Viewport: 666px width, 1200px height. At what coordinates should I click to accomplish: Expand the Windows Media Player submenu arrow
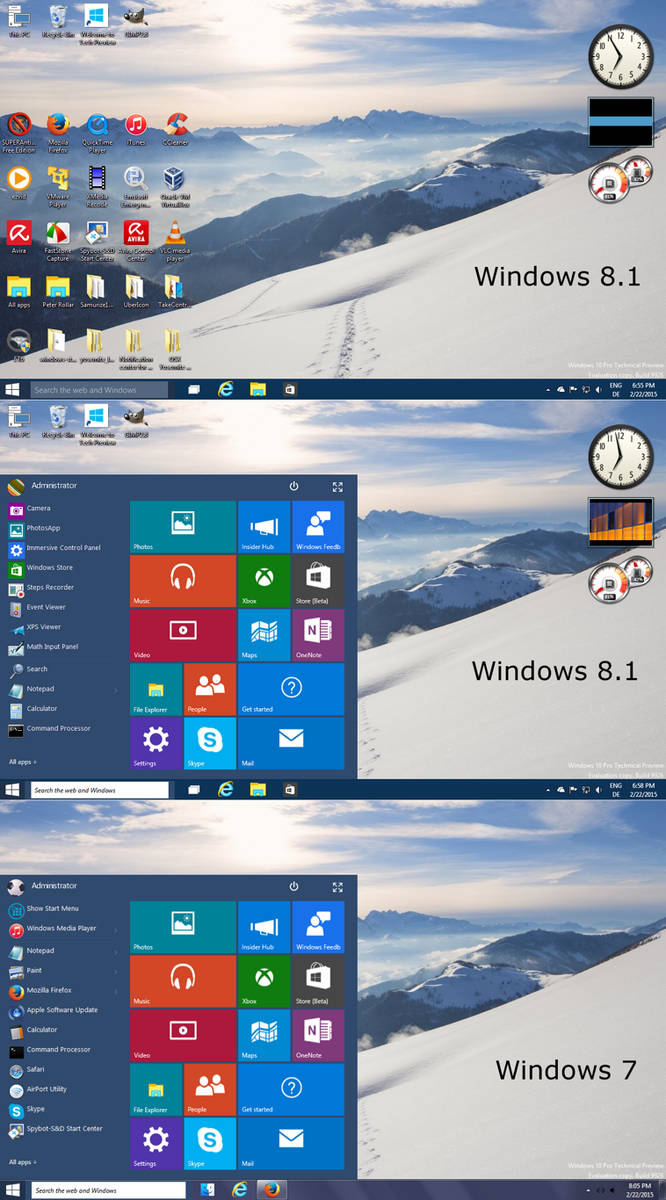(116, 929)
